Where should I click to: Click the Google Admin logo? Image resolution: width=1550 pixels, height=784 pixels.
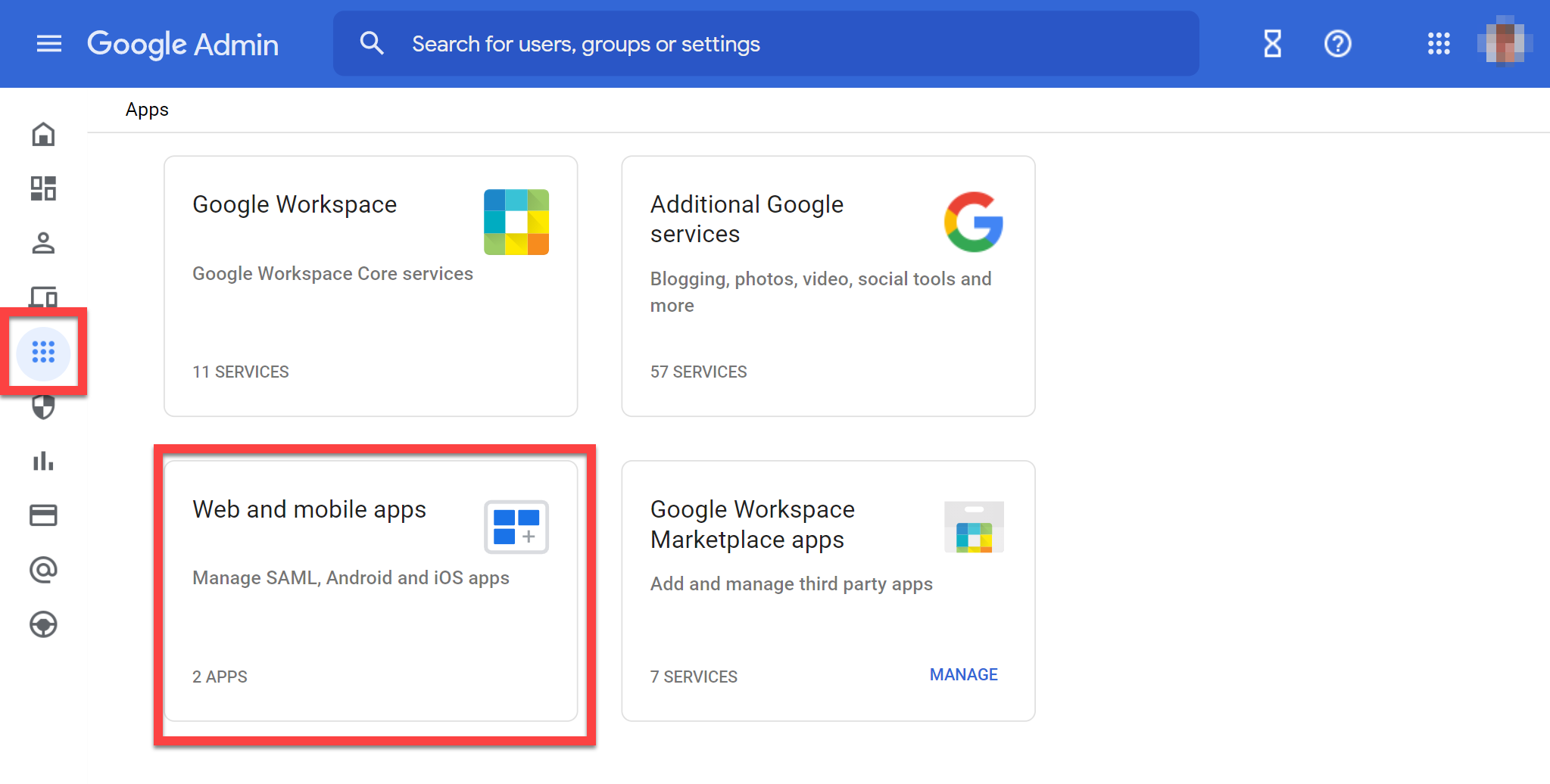(182, 44)
